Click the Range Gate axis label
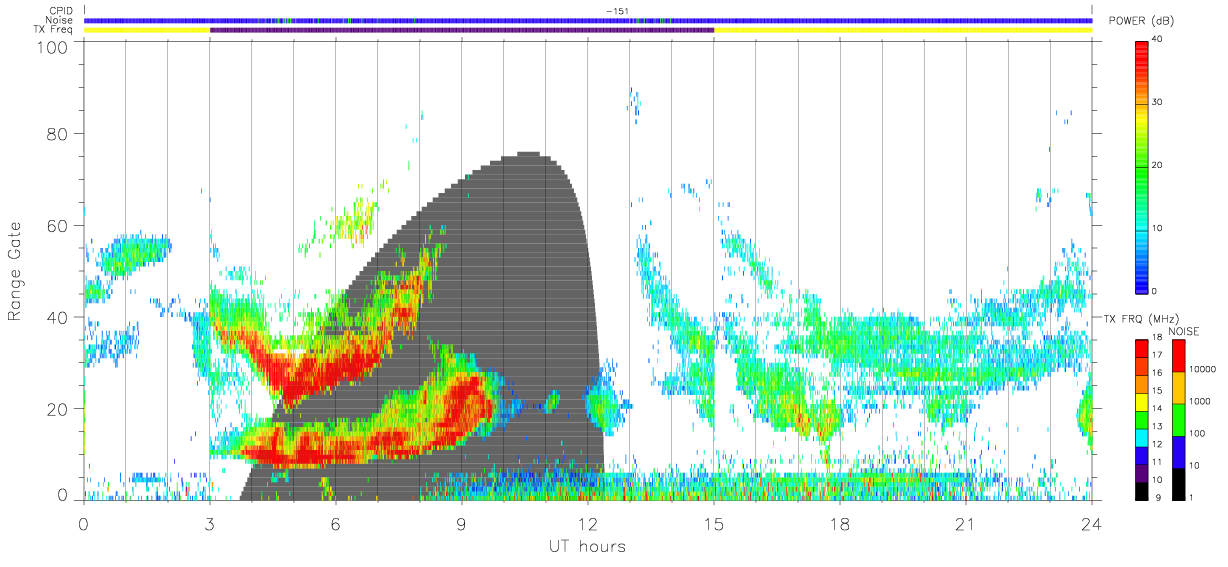The width and height of the screenshot is (1228, 567). pyautogui.click(x=15, y=272)
